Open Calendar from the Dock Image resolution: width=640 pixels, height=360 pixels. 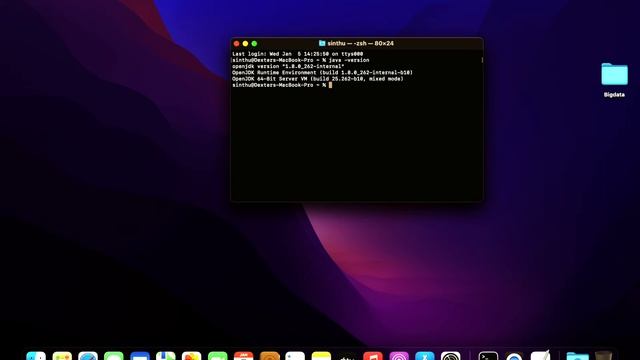click(243, 356)
